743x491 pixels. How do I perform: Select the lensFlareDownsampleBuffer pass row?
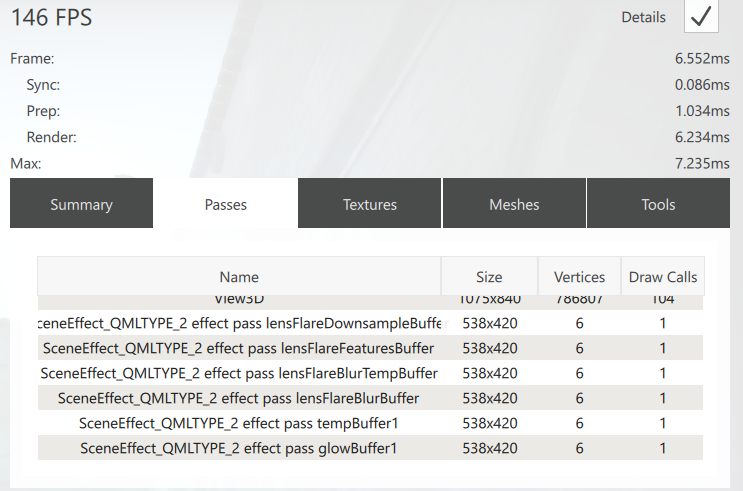coord(239,323)
